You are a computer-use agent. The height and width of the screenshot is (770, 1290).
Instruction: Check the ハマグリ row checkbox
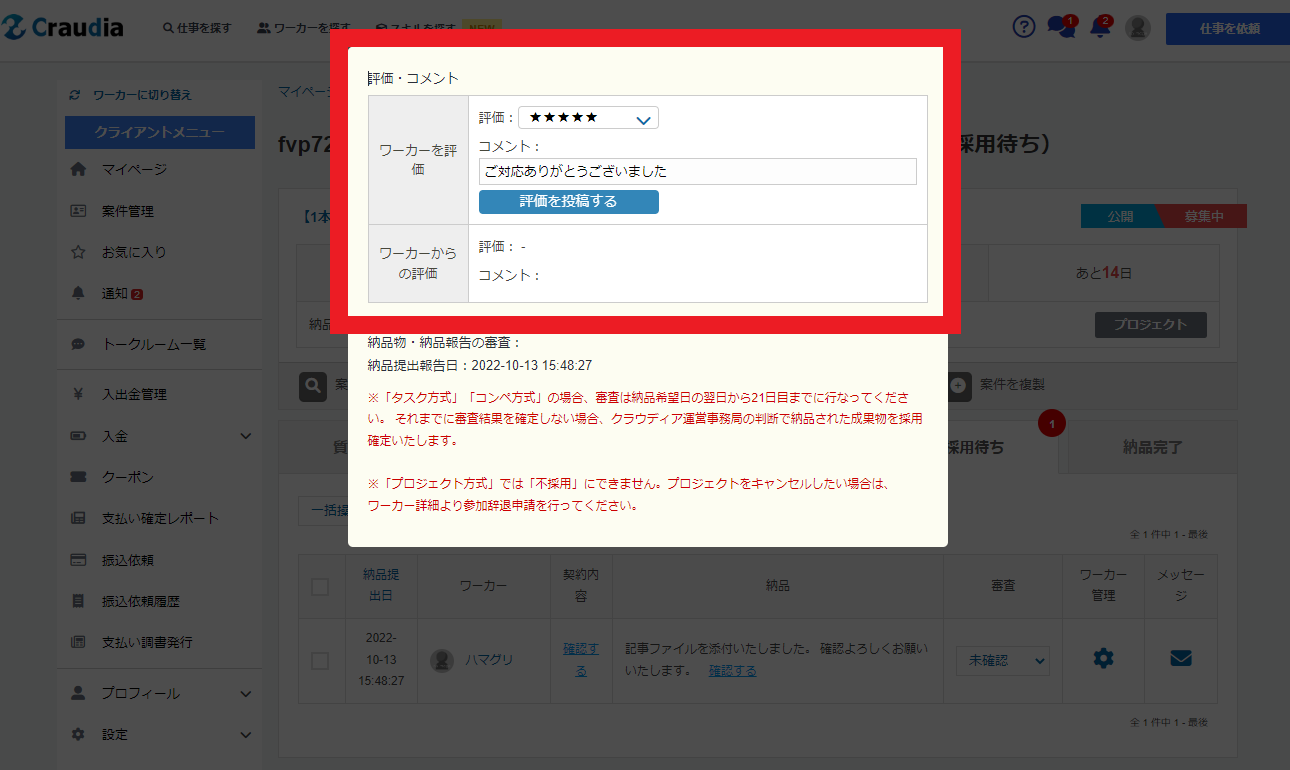coord(320,660)
